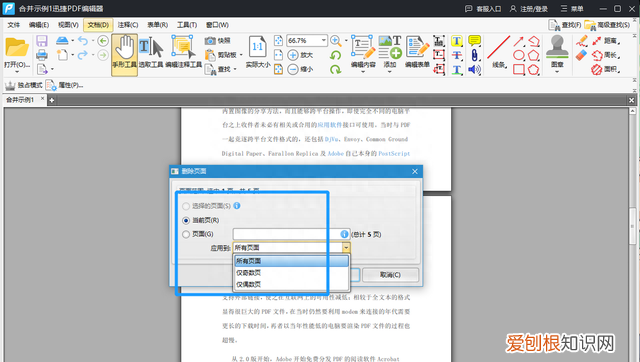Click the 取消(C) button
640x362 pixels.
[x=390, y=275]
